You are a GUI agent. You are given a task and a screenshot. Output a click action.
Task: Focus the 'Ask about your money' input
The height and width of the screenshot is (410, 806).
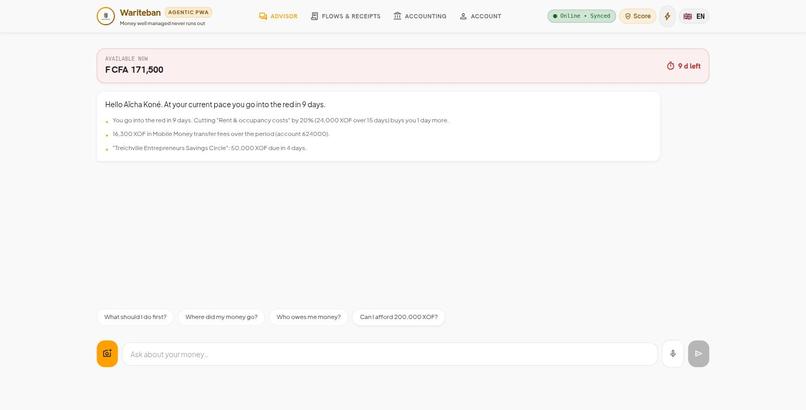tap(390, 354)
